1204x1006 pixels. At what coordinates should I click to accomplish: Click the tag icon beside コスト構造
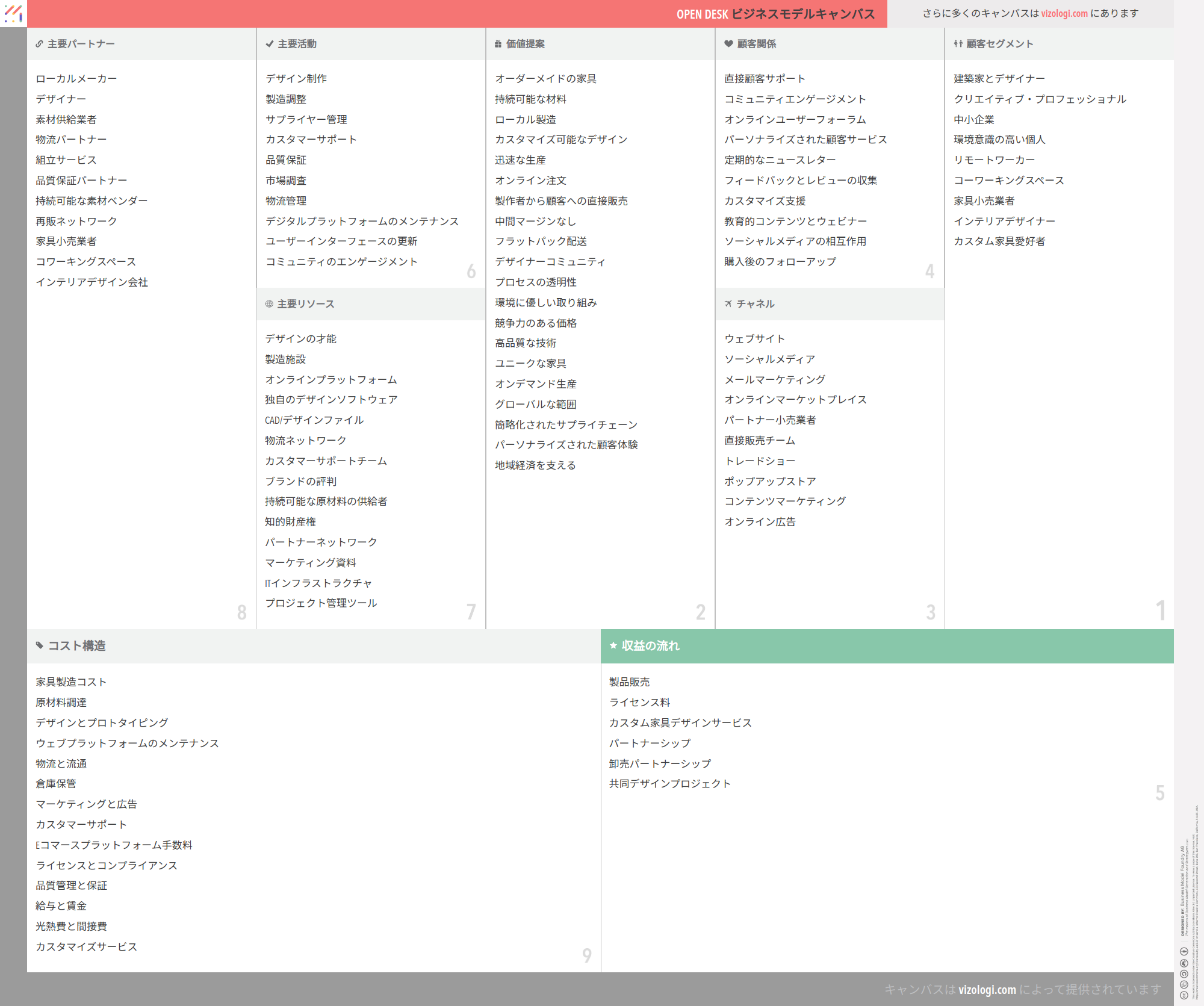coord(40,645)
